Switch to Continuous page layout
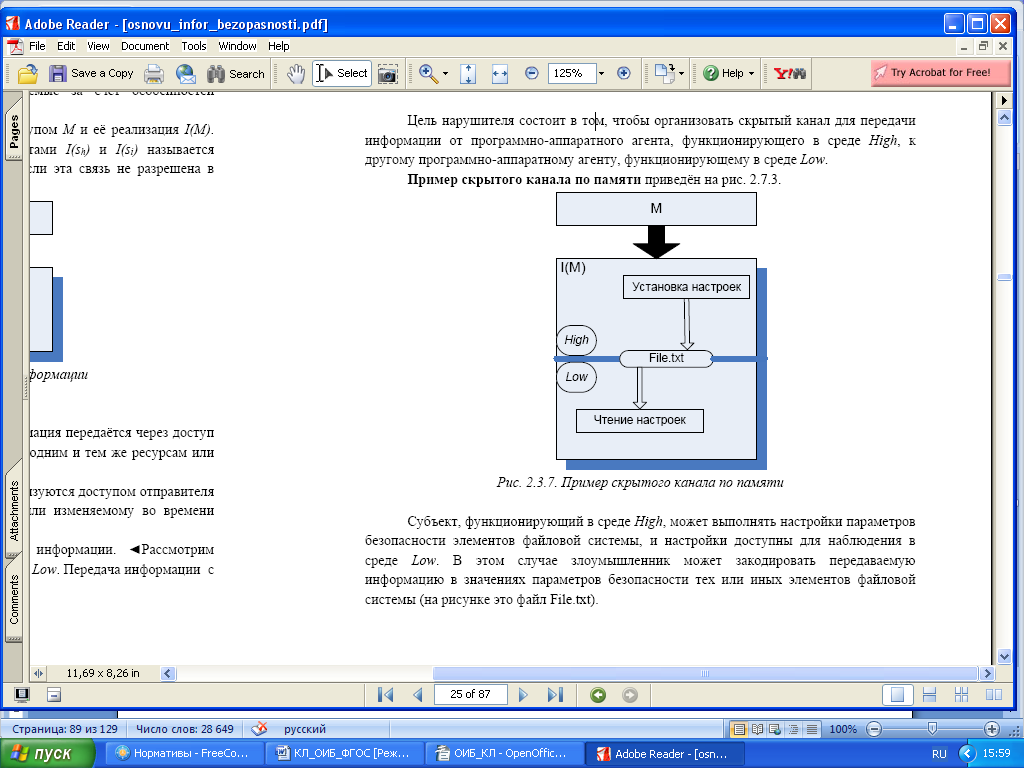Viewport: 1024px width, 768px height. pyautogui.click(x=929, y=695)
